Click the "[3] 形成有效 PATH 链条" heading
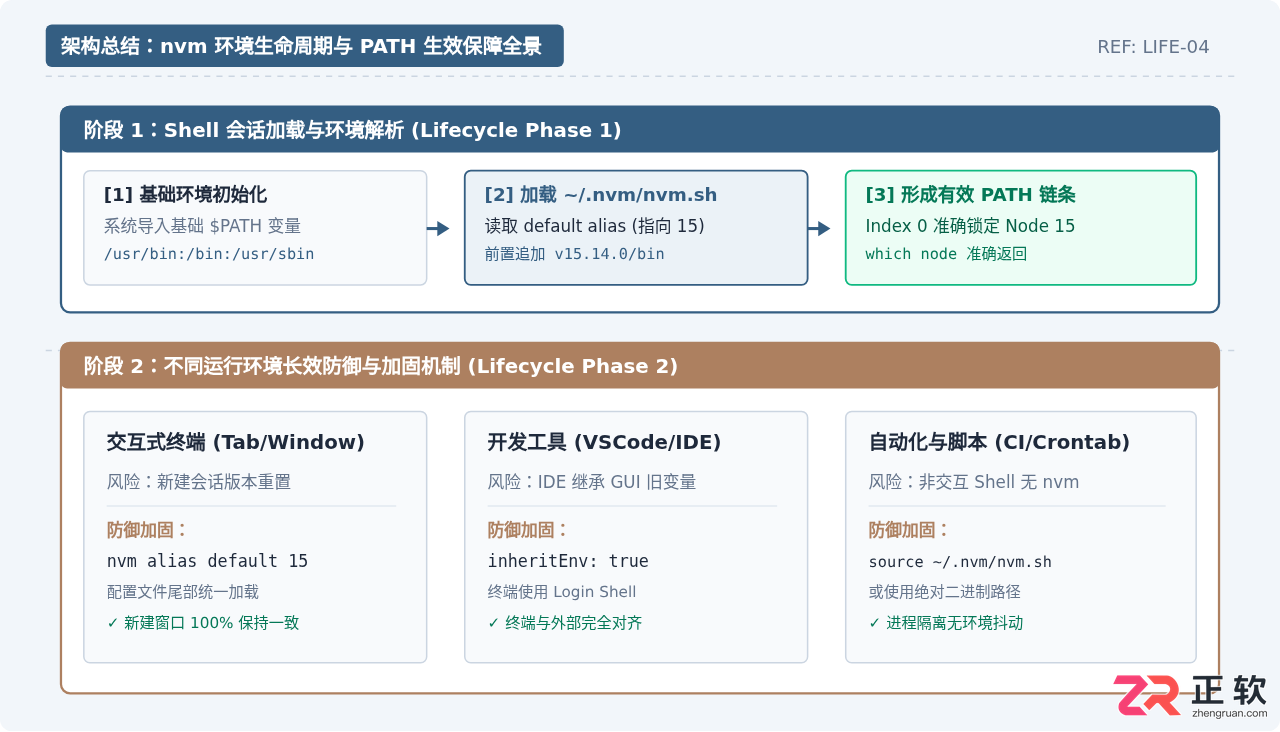The width and height of the screenshot is (1280, 732). coord(970,195)
